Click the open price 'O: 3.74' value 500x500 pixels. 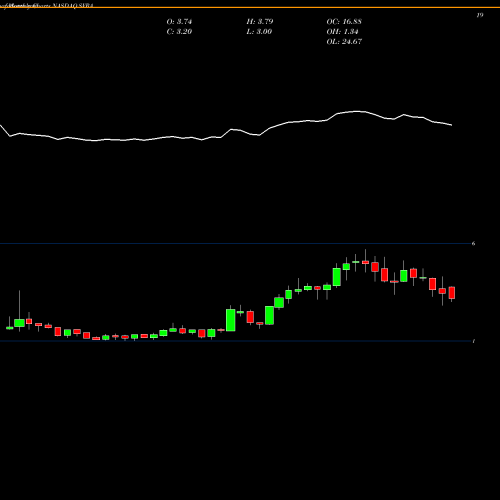coord(179,22)
